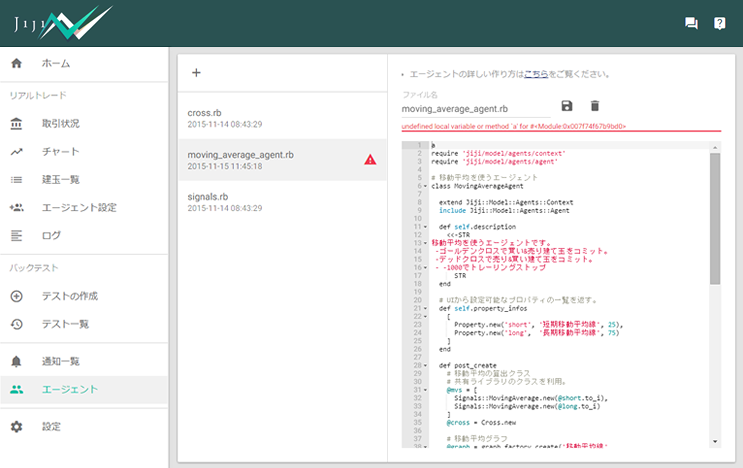Click the gear icon beside 設定
The image size is (743, 468).
[17, 426]
